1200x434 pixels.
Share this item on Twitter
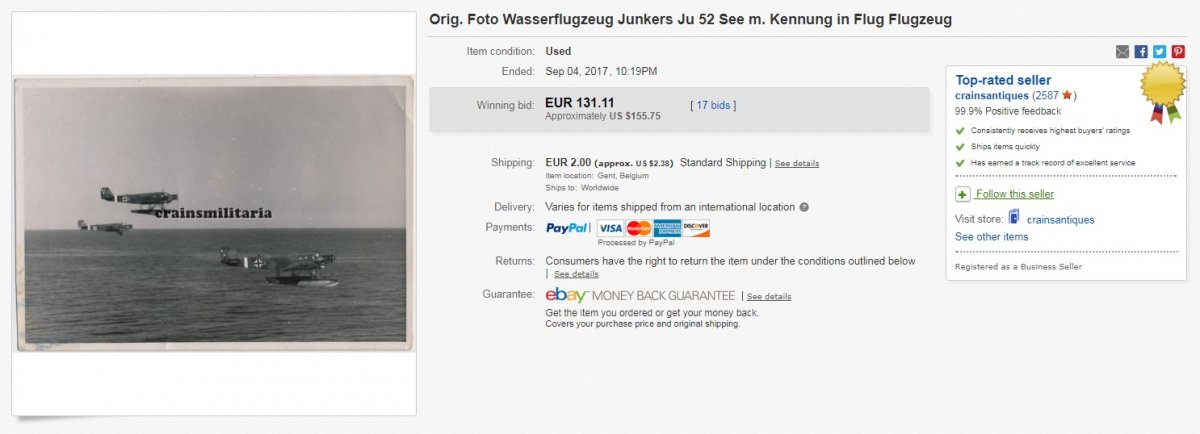coord(1159,52)
